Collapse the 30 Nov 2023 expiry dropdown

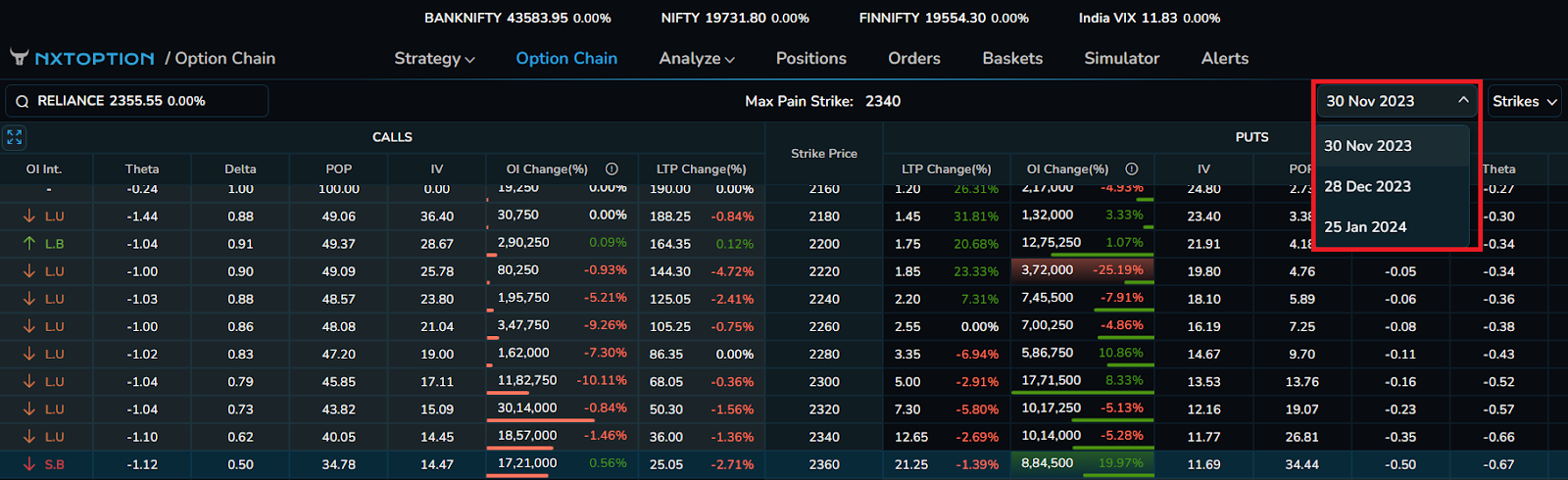click(x=1397, y=101)
